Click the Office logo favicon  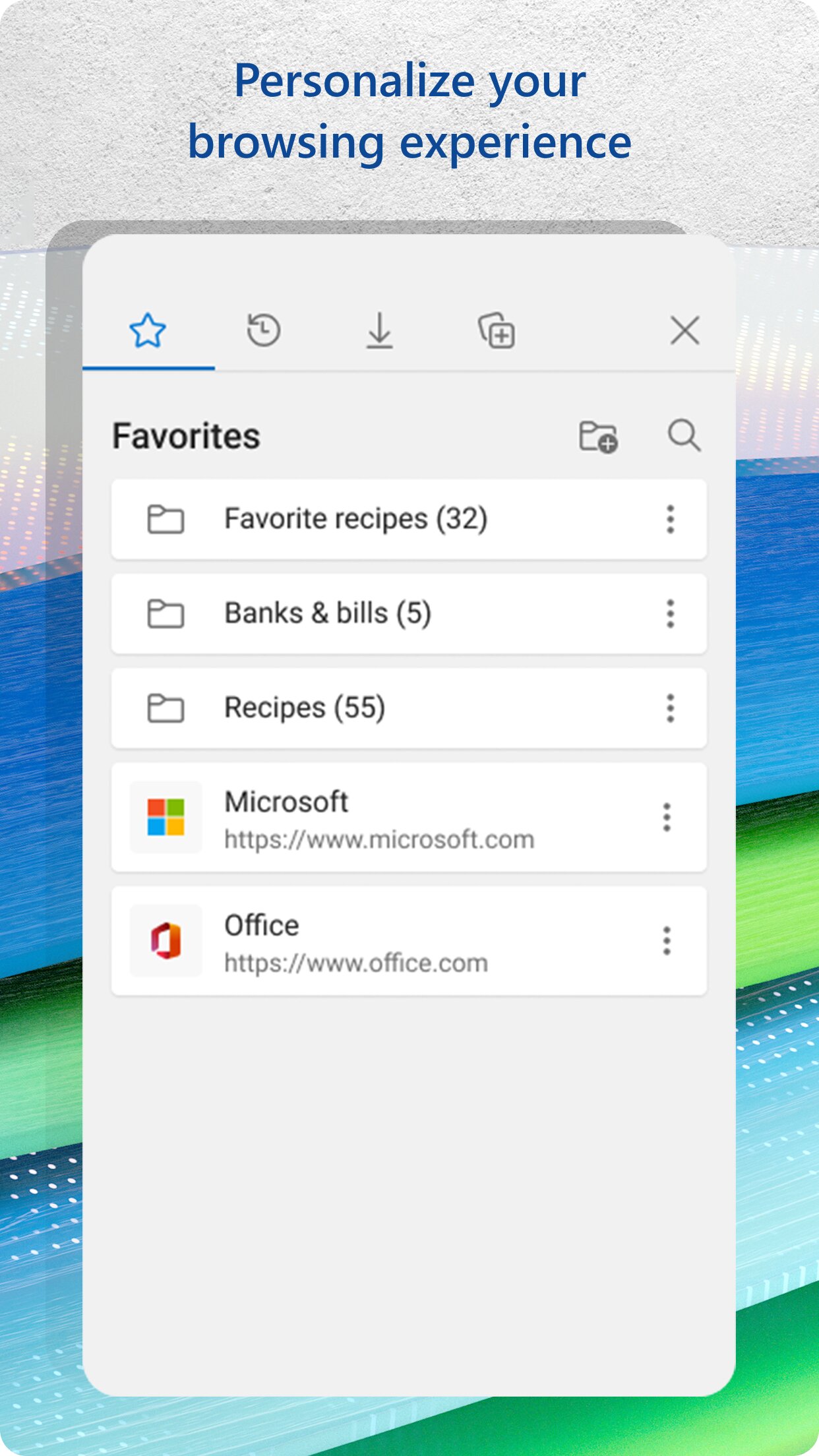(166, 941)
